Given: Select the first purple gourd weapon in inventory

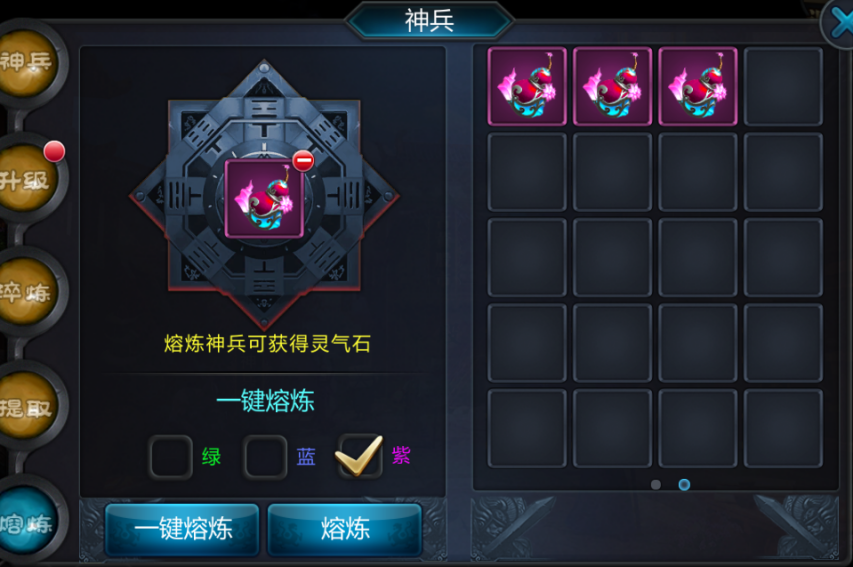Looking at the screenshot, I should point(527,86).
